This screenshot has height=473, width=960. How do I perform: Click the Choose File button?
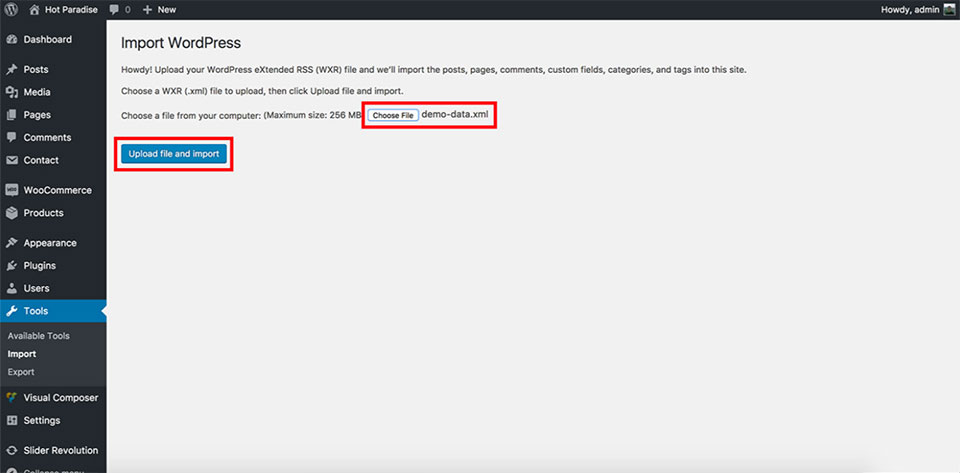tap(393, 115)
